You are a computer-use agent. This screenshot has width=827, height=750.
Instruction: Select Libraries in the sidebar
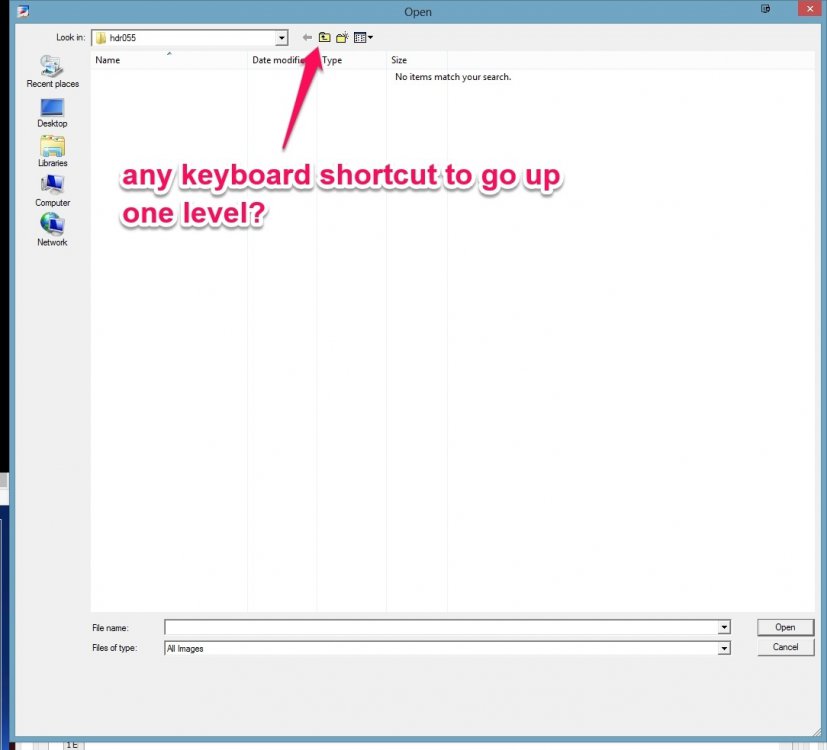pos(51,150)
